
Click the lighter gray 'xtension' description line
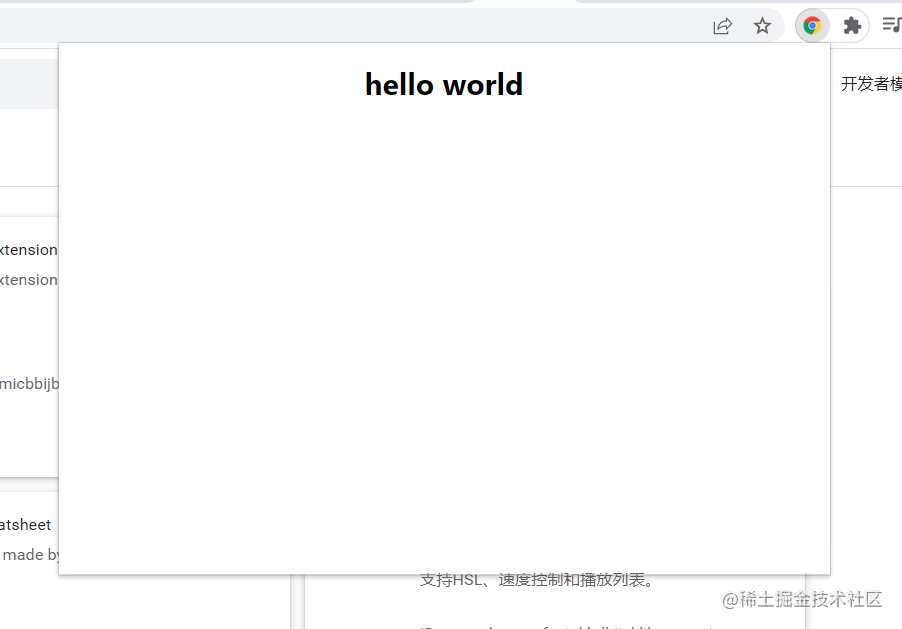click(x=29, y=280)
